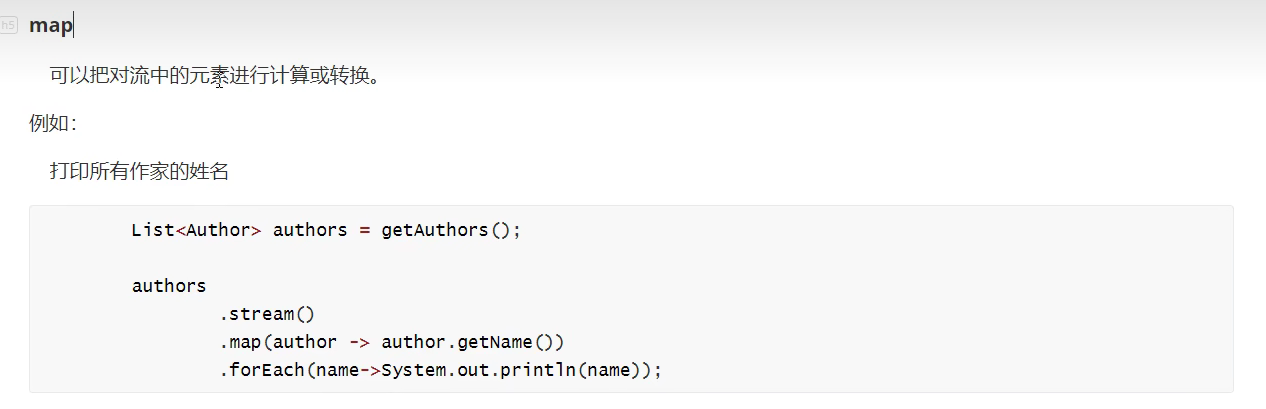
Task: Click the line 打印所有作家的姓名
Action: click(x=139, y=172)
